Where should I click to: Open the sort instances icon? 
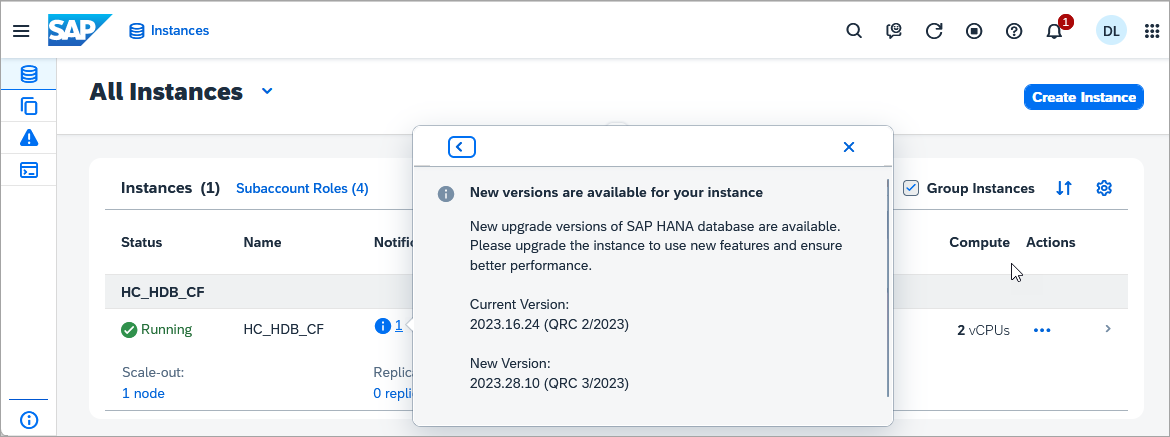pos(1064,188)
